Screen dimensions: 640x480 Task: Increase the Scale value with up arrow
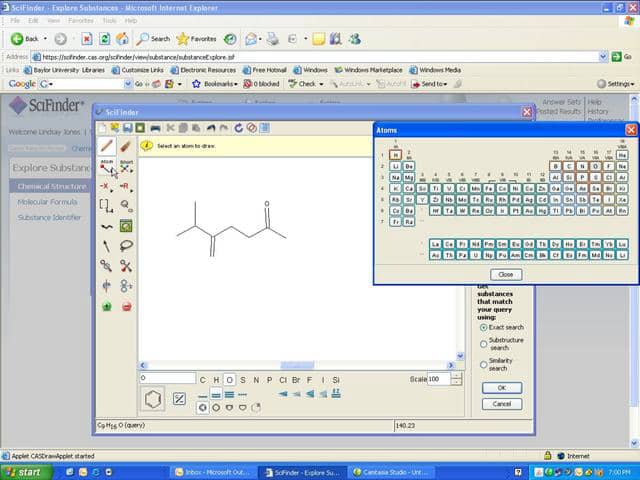pyautogui.click(x=457, y=376)
